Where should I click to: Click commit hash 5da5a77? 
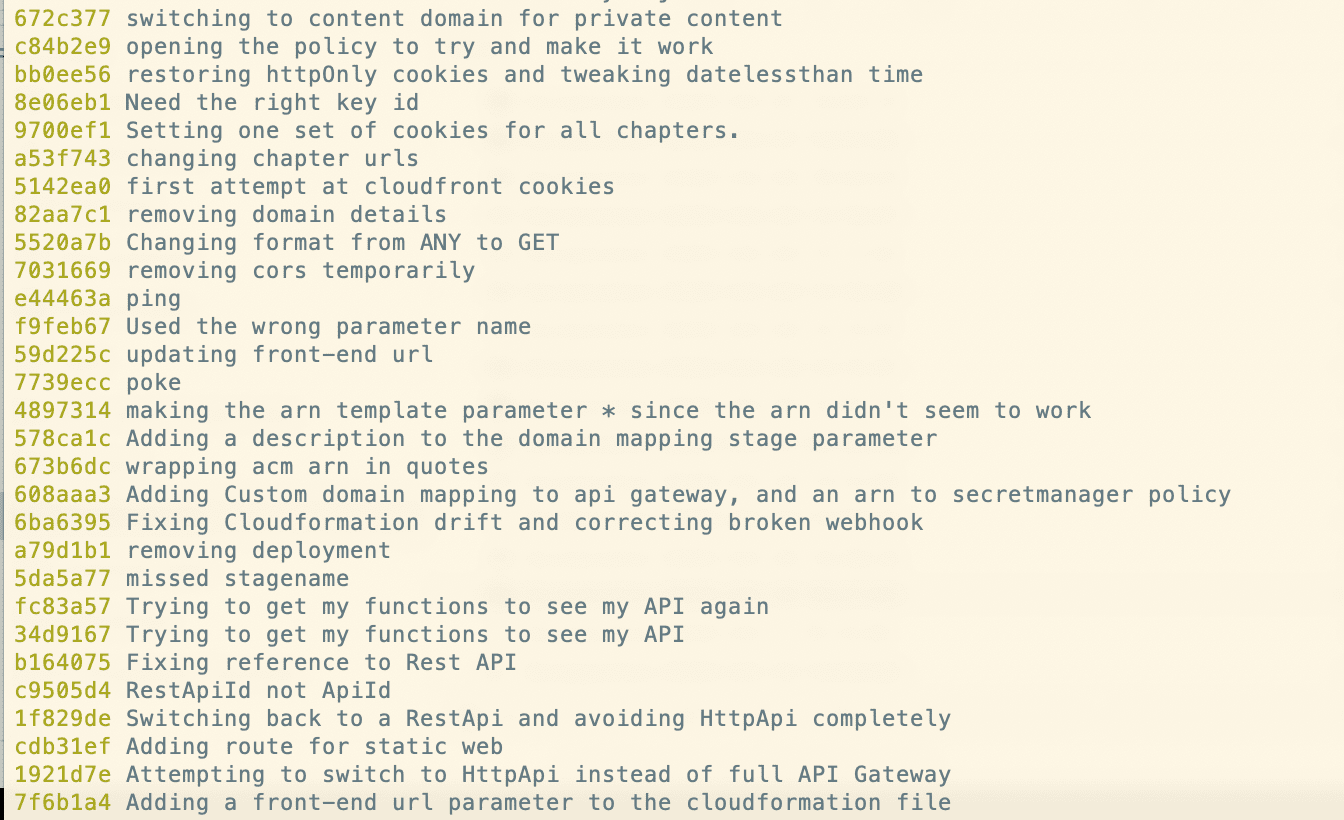point(62,579)
